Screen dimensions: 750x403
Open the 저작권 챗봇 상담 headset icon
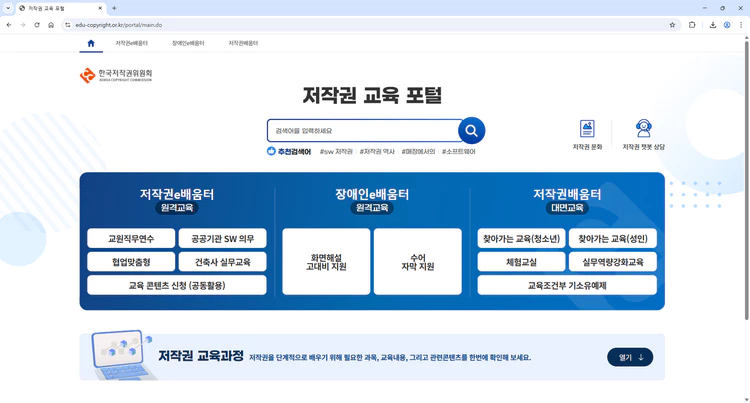point(643,134)
